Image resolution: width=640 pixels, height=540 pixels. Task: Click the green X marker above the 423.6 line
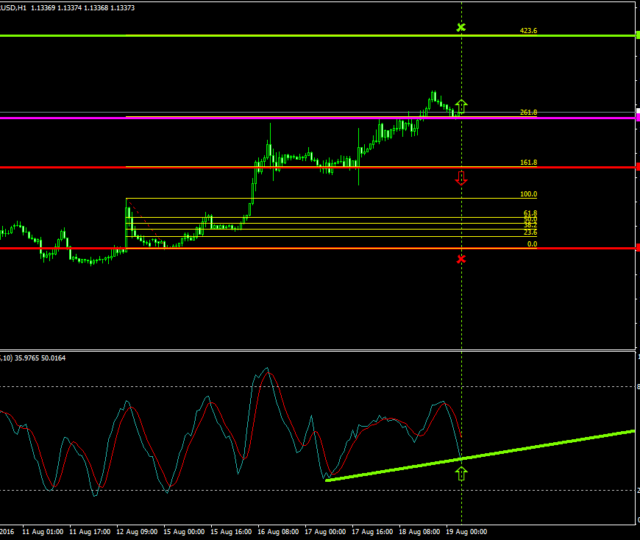pos(461,27)
